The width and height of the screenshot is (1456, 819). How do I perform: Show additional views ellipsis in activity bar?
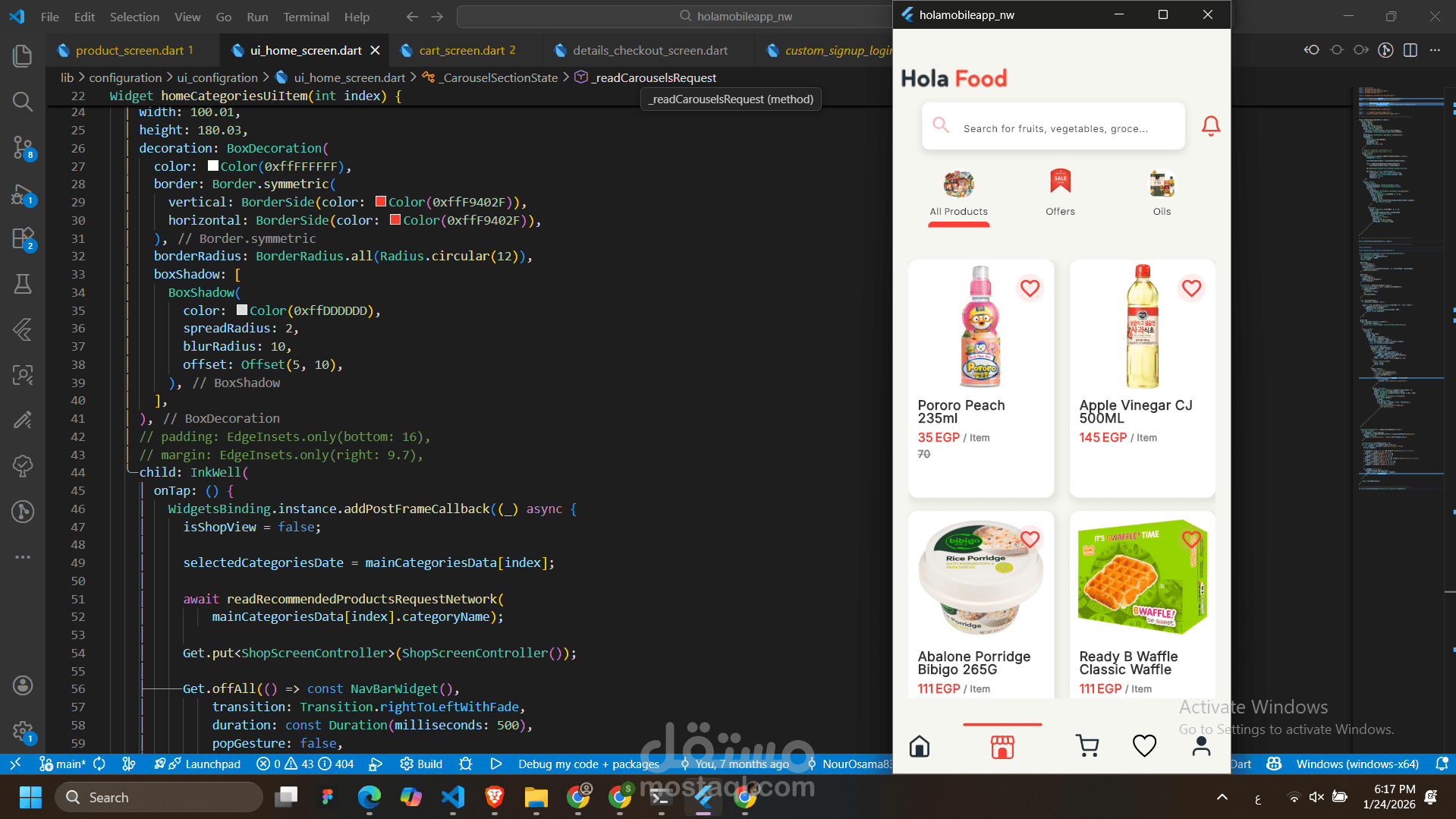(23, 557)
